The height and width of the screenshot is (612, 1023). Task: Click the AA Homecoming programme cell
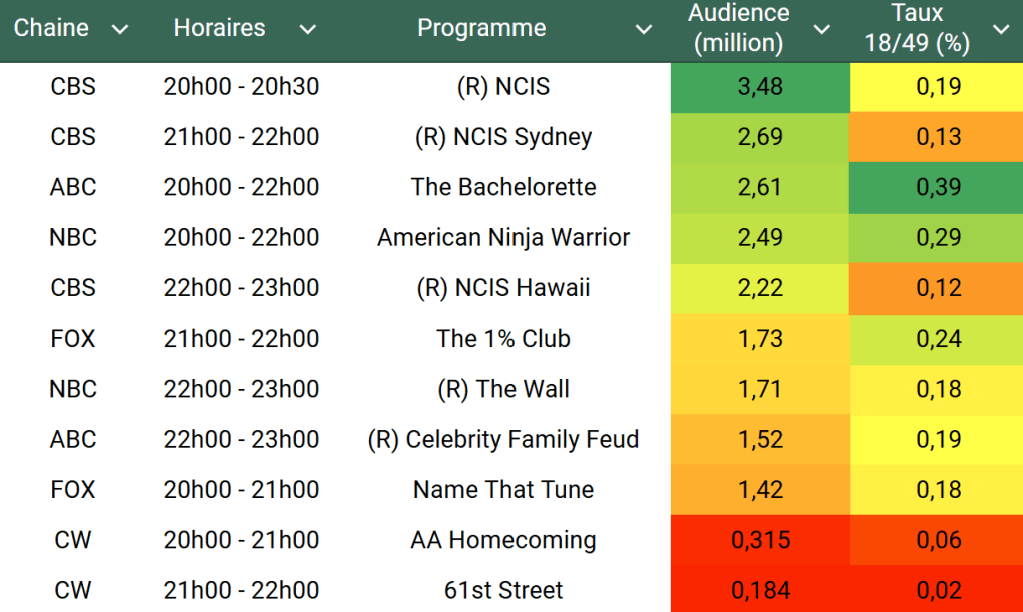(503, 540)
